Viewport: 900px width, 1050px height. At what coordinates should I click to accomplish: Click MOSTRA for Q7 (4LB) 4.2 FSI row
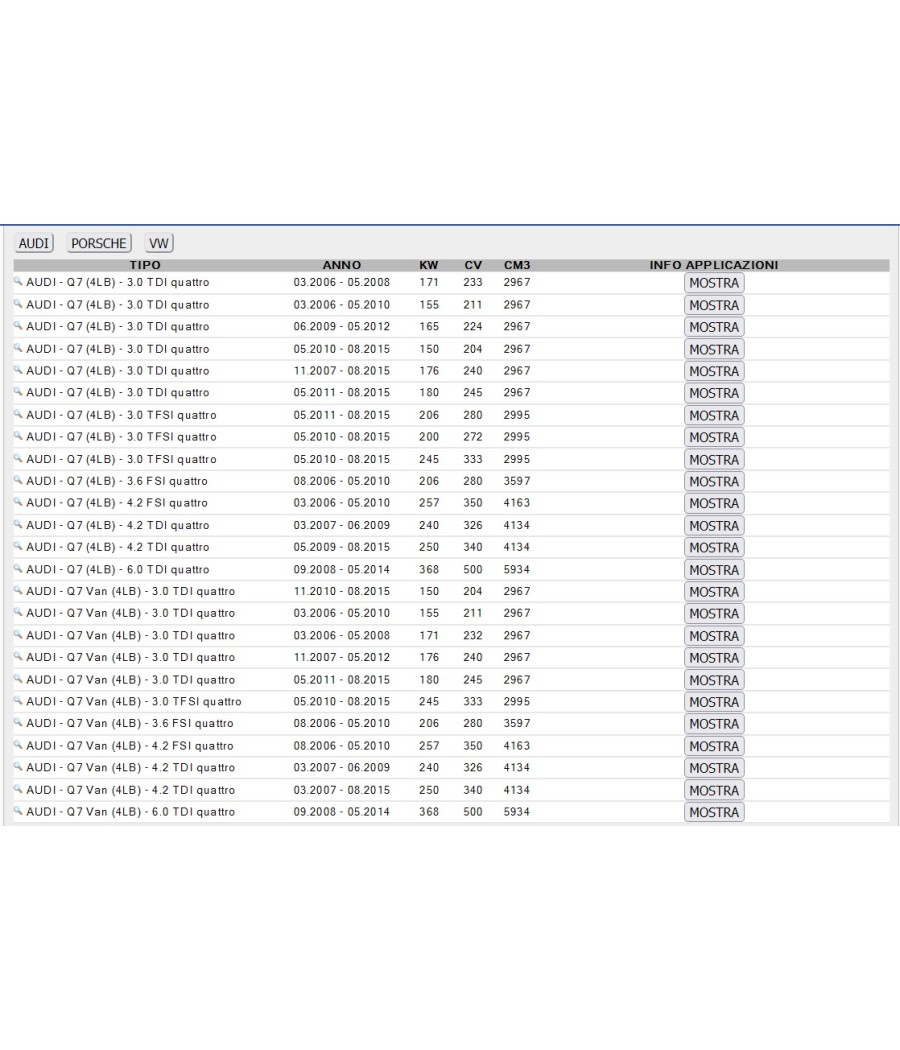pos(714,504)
